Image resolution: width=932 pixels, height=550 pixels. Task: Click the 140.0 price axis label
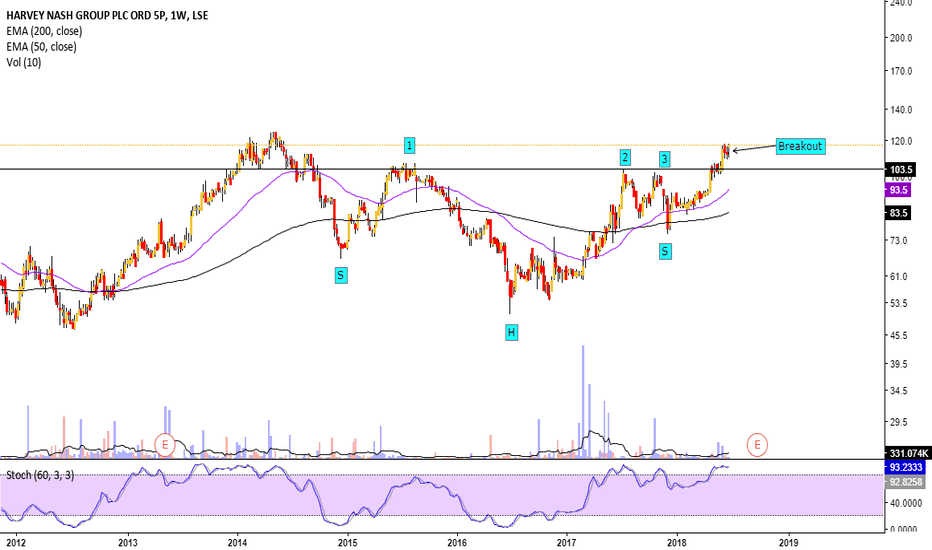click(x=900, y=109)
